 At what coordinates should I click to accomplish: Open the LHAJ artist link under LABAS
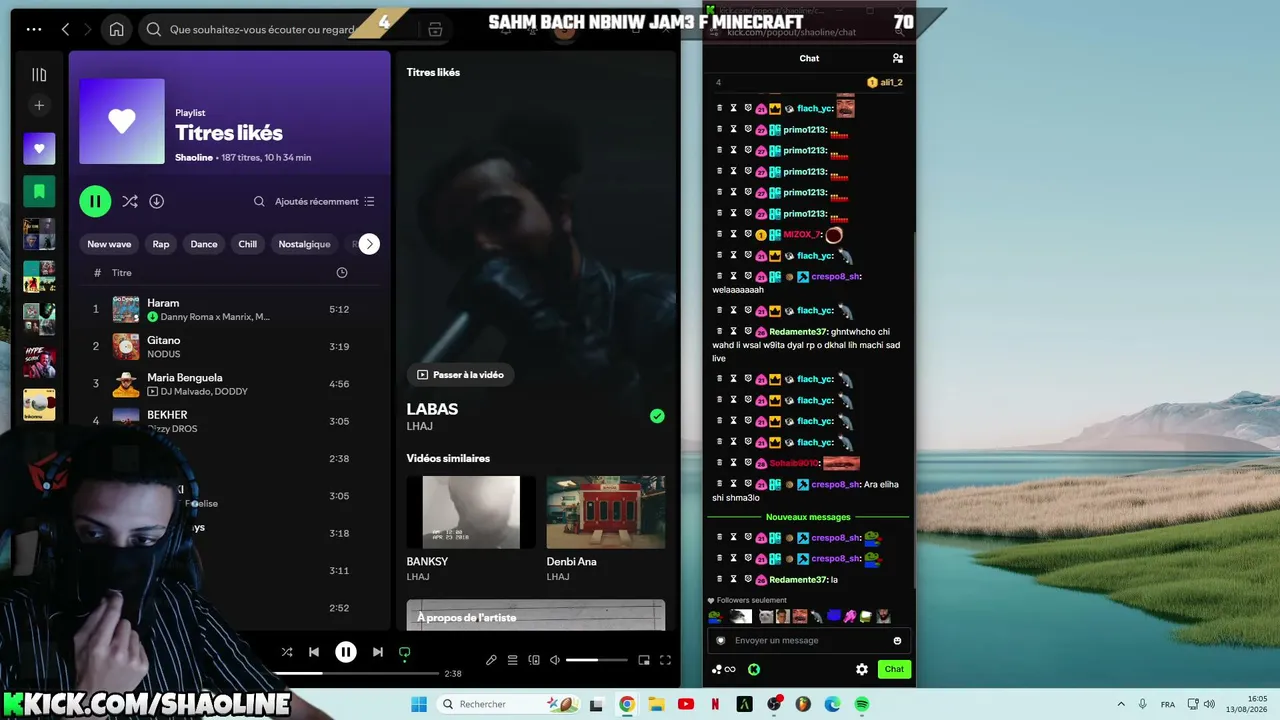pyautogui.click(x=419, y=426)
